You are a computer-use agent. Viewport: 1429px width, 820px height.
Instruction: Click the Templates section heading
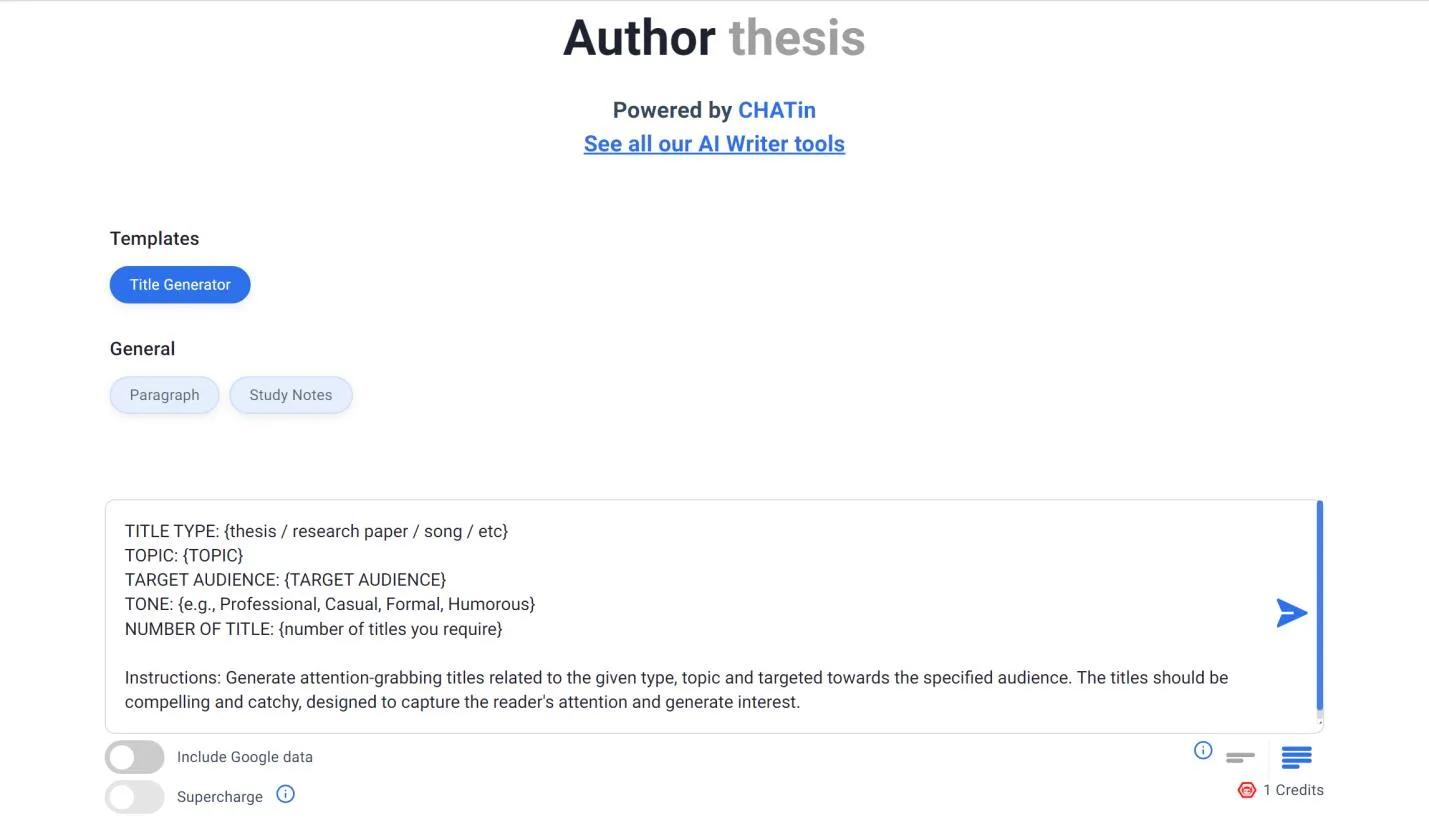click(154, 238)
